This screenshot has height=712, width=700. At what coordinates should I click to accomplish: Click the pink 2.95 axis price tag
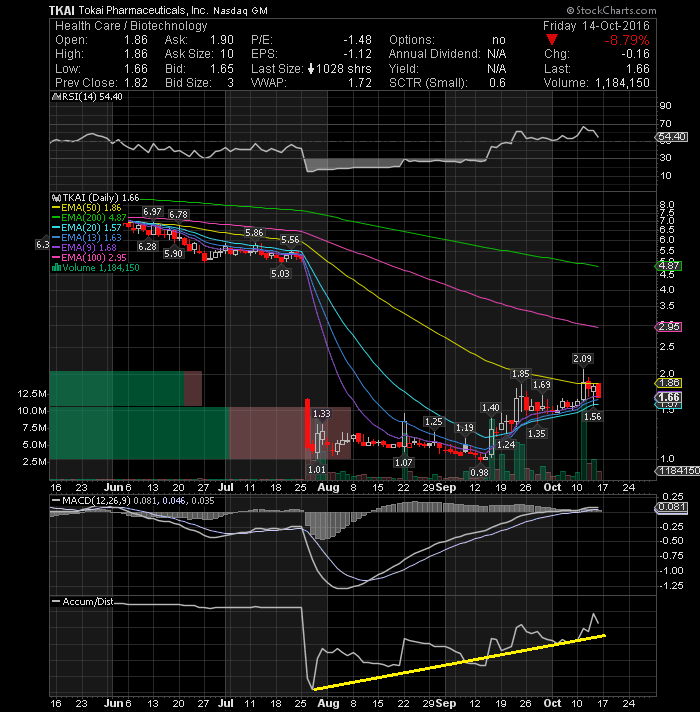click(x=668, y=327)
